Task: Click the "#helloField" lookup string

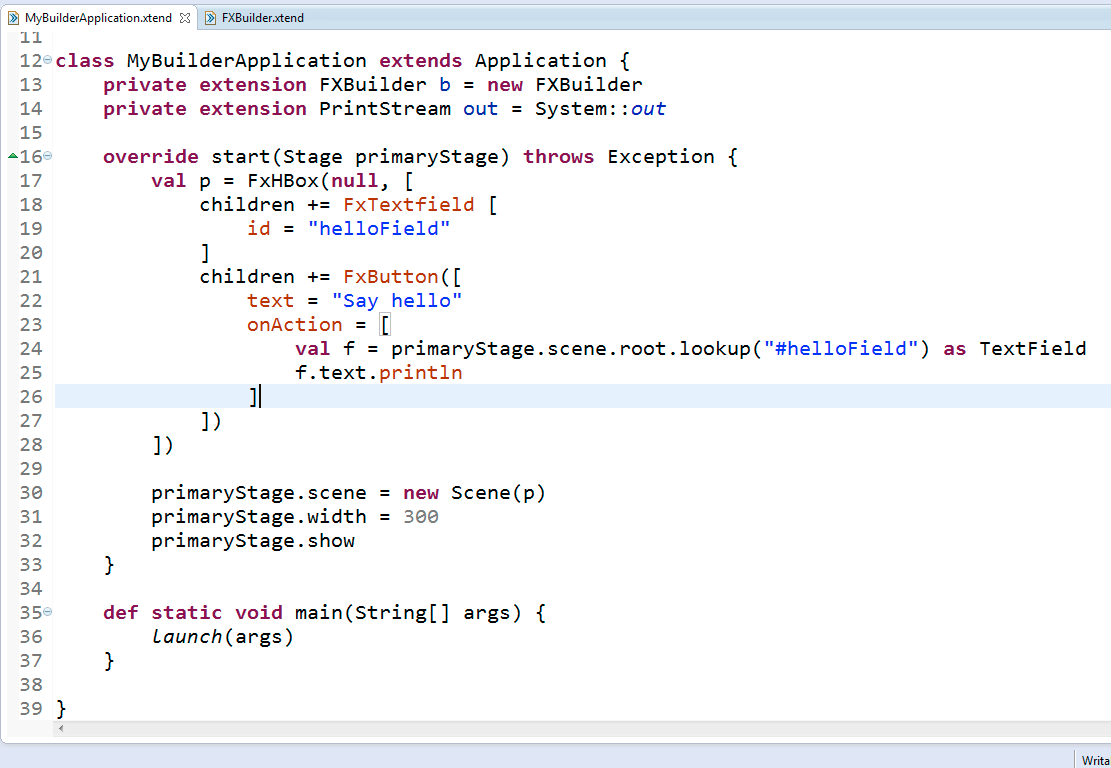Action: pyautogui.click(x=841, y=349)
